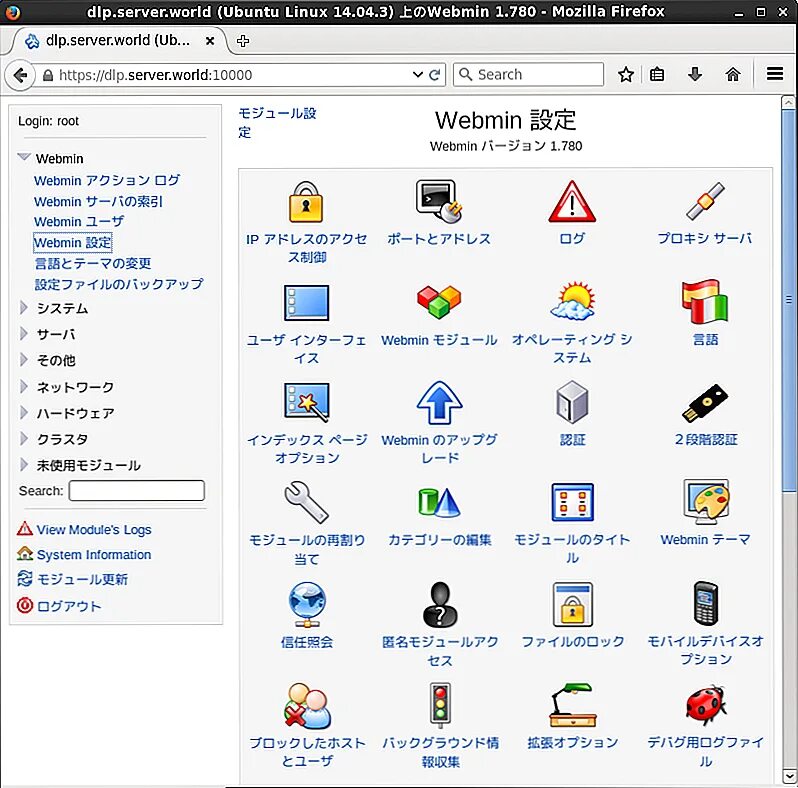This screenshot has height=788, width=798.
Task: Open the 2段階認証 USB key icon
Action: pos(705,403)
